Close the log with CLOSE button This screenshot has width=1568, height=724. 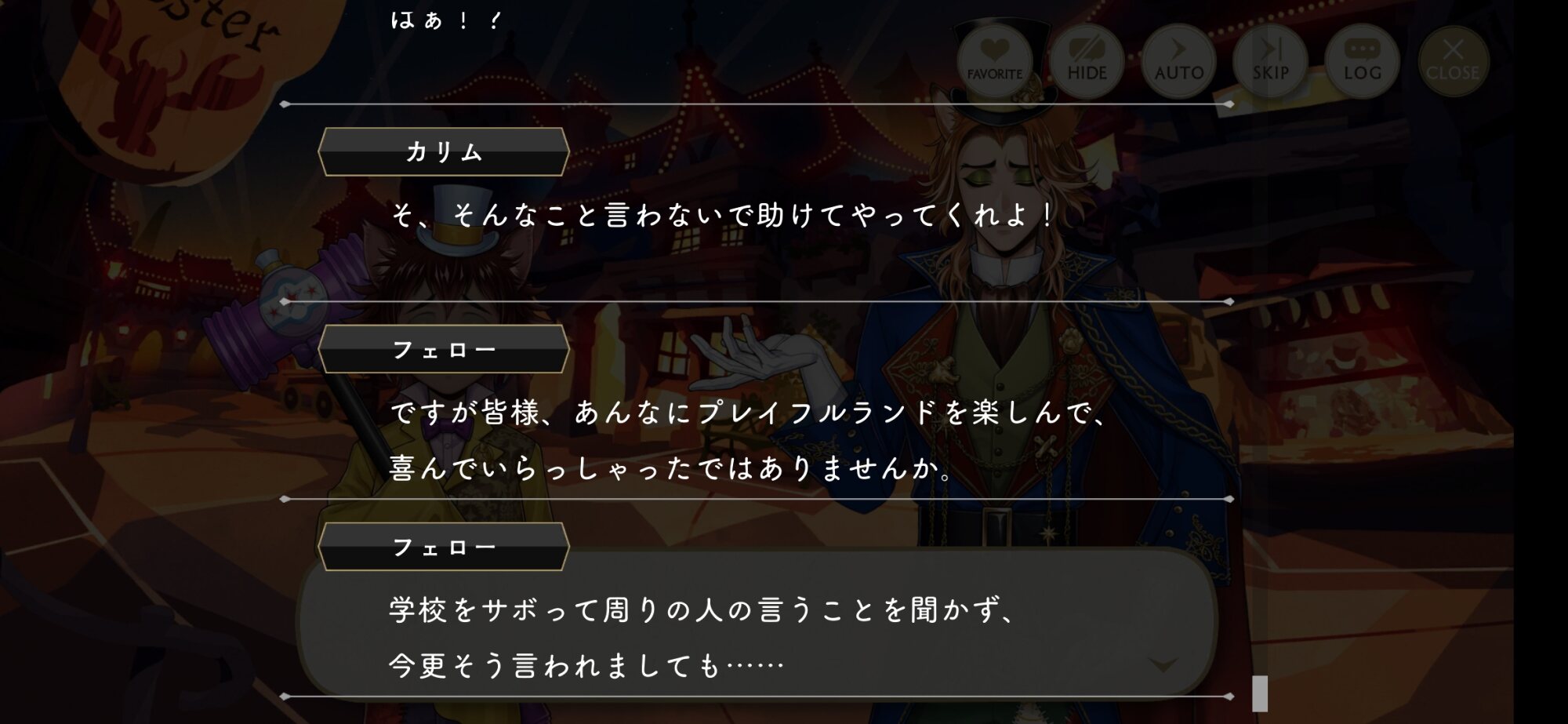[1453, 60]
